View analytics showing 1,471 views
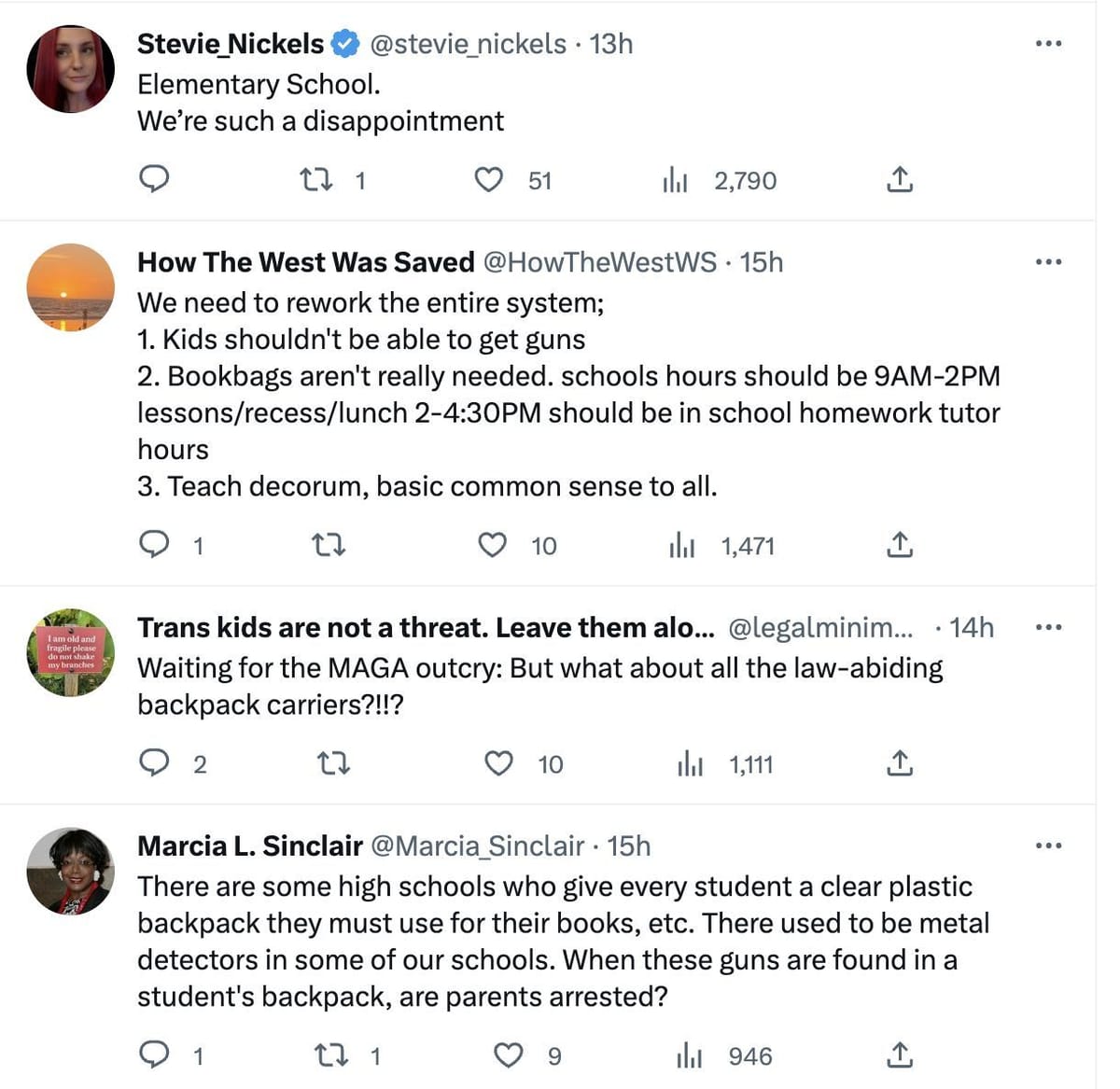This screenshot has width=1120, height=1089. [684, 546]
